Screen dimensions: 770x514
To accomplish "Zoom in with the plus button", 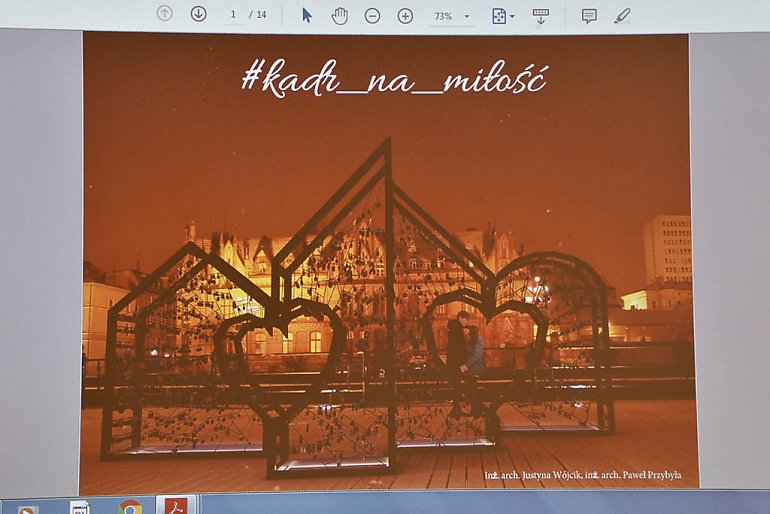I will pos(405,16).
